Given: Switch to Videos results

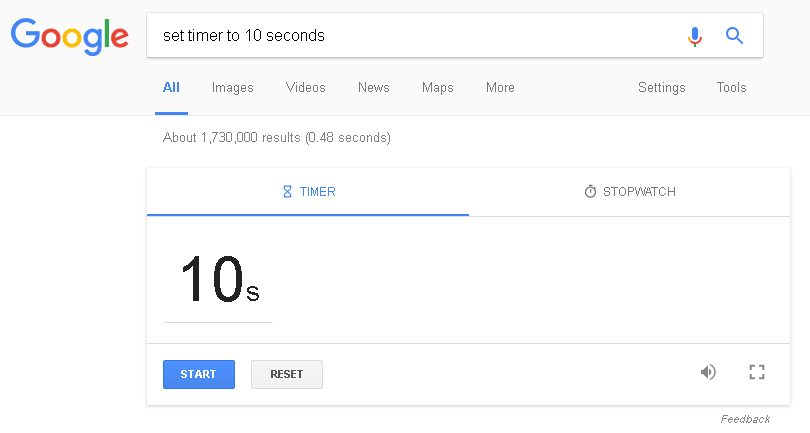Looking at the screenshot, I should pyautogui.click(x=306, y=87).
